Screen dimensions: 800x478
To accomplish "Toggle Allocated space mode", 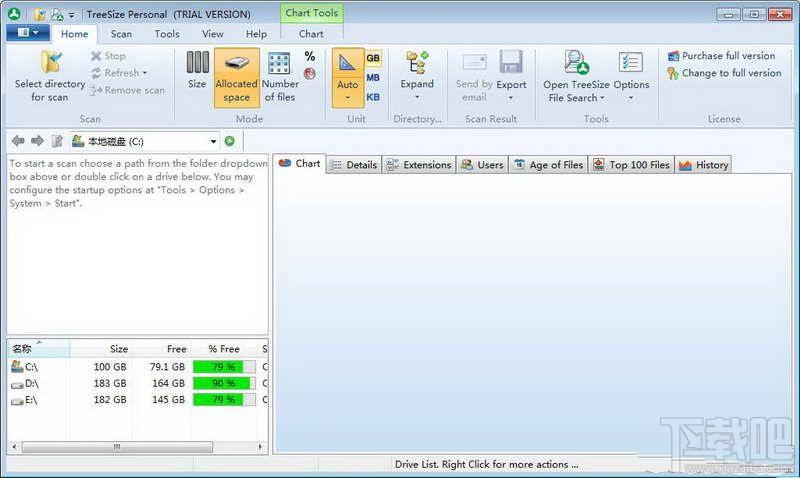I will coord(237,78).
